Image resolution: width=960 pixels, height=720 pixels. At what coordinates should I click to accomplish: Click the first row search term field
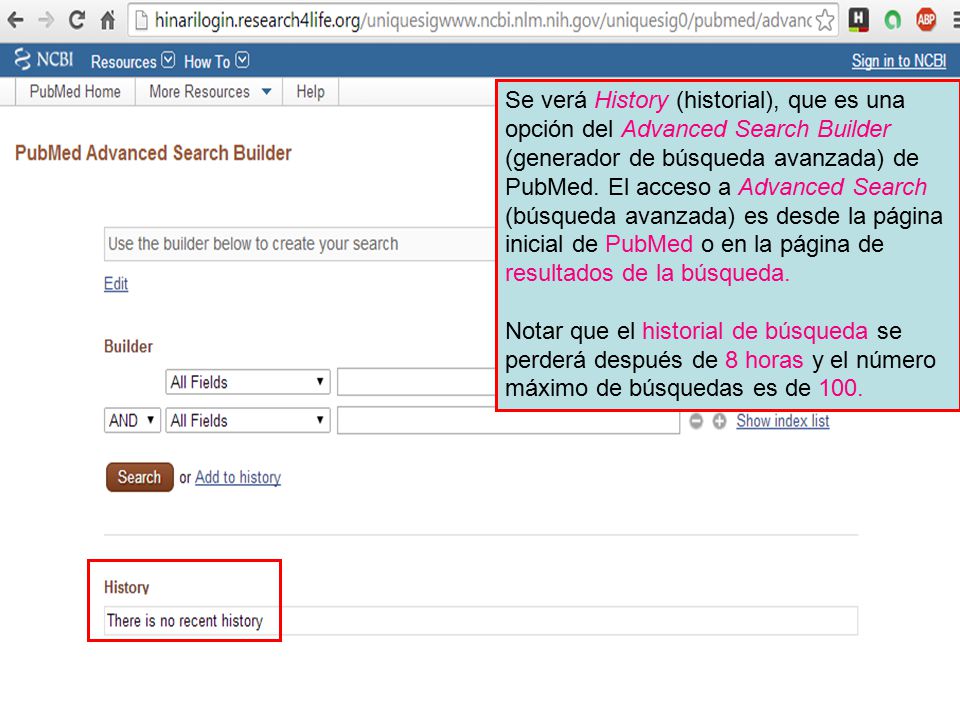[x=416, y=382]
